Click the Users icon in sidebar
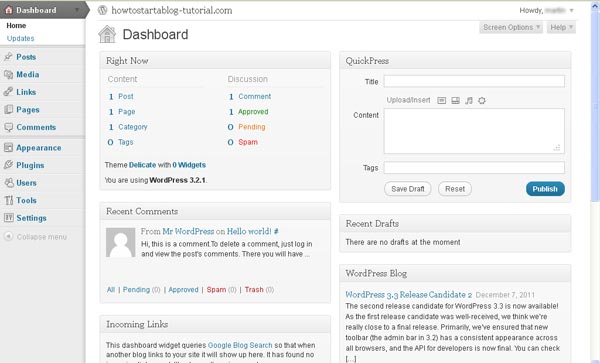This screenshot has width=600, height=363. (8, 183)
